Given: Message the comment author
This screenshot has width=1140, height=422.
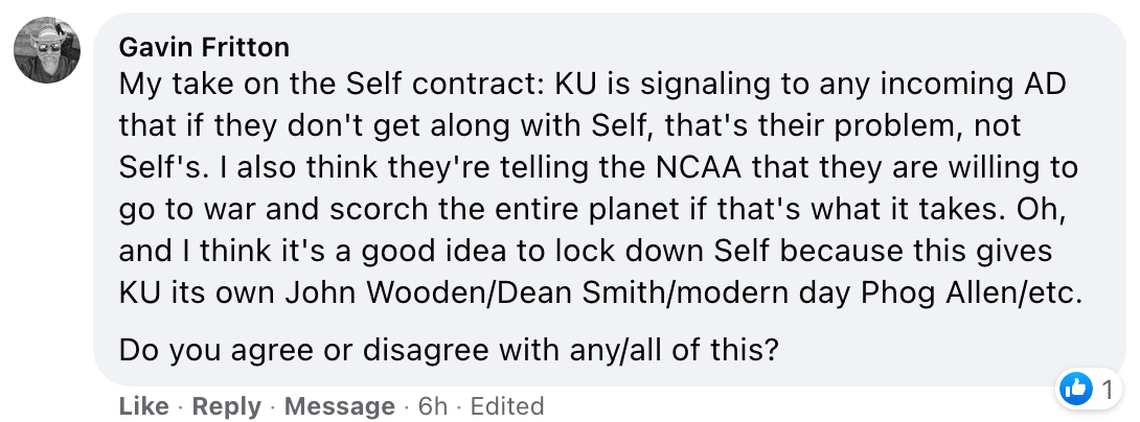Looking at the screenshot, I should coord(339,406).
